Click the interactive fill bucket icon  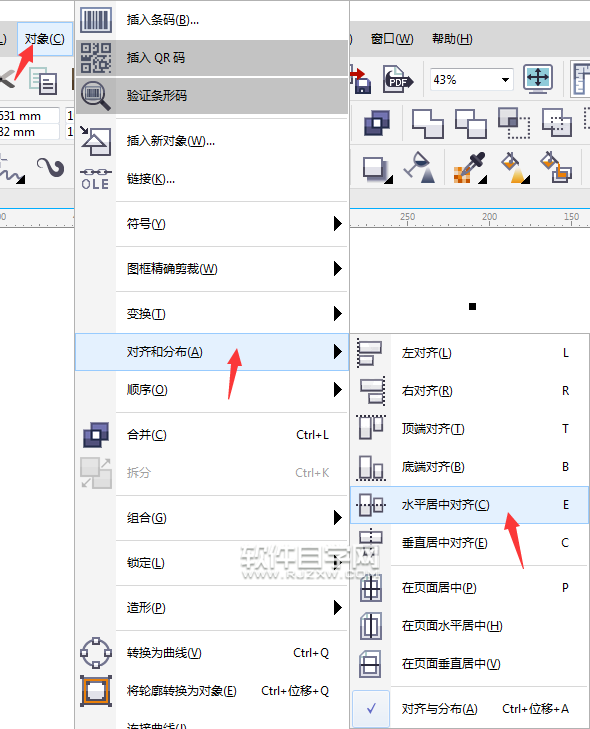point(515,167)
